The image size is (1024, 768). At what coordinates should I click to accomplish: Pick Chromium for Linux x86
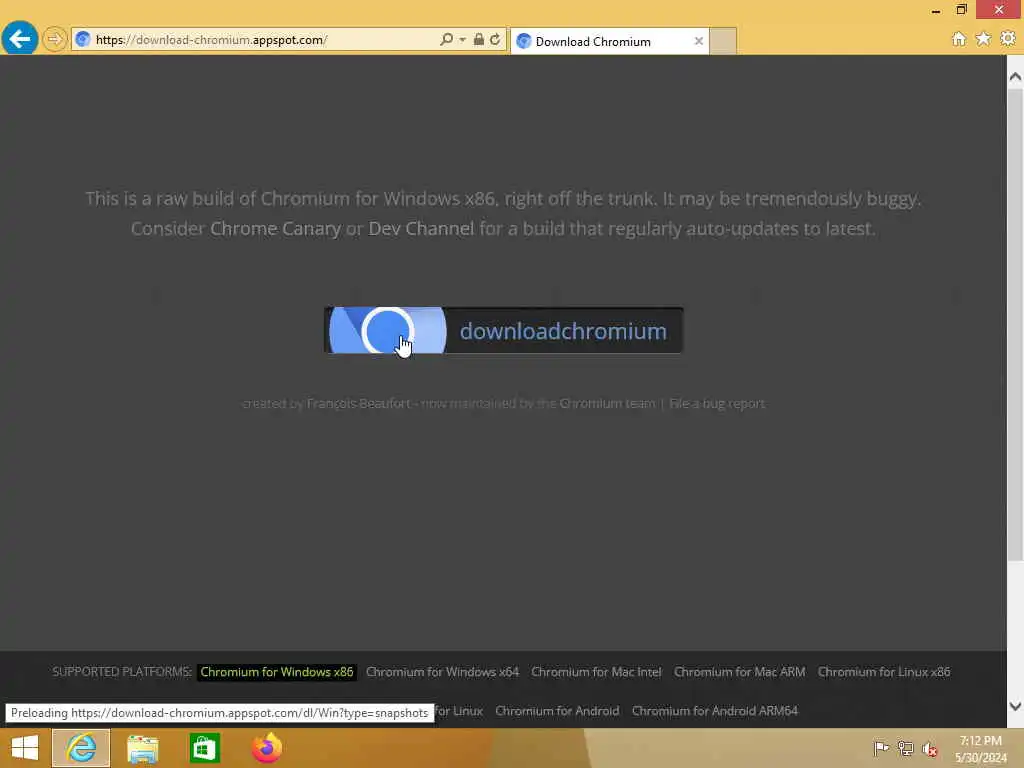coord(884,672)
